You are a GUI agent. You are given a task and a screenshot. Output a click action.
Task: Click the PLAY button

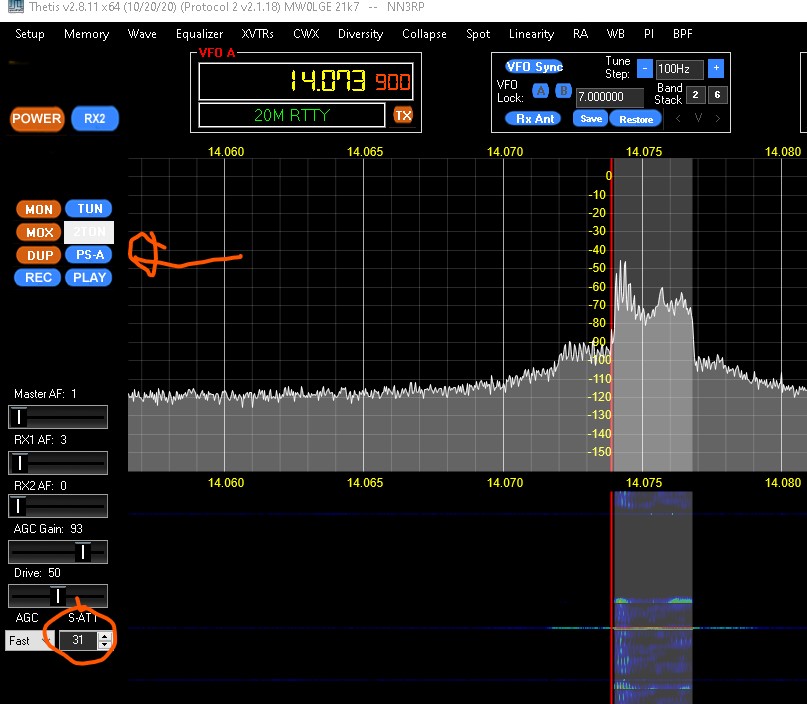(89, 277)
